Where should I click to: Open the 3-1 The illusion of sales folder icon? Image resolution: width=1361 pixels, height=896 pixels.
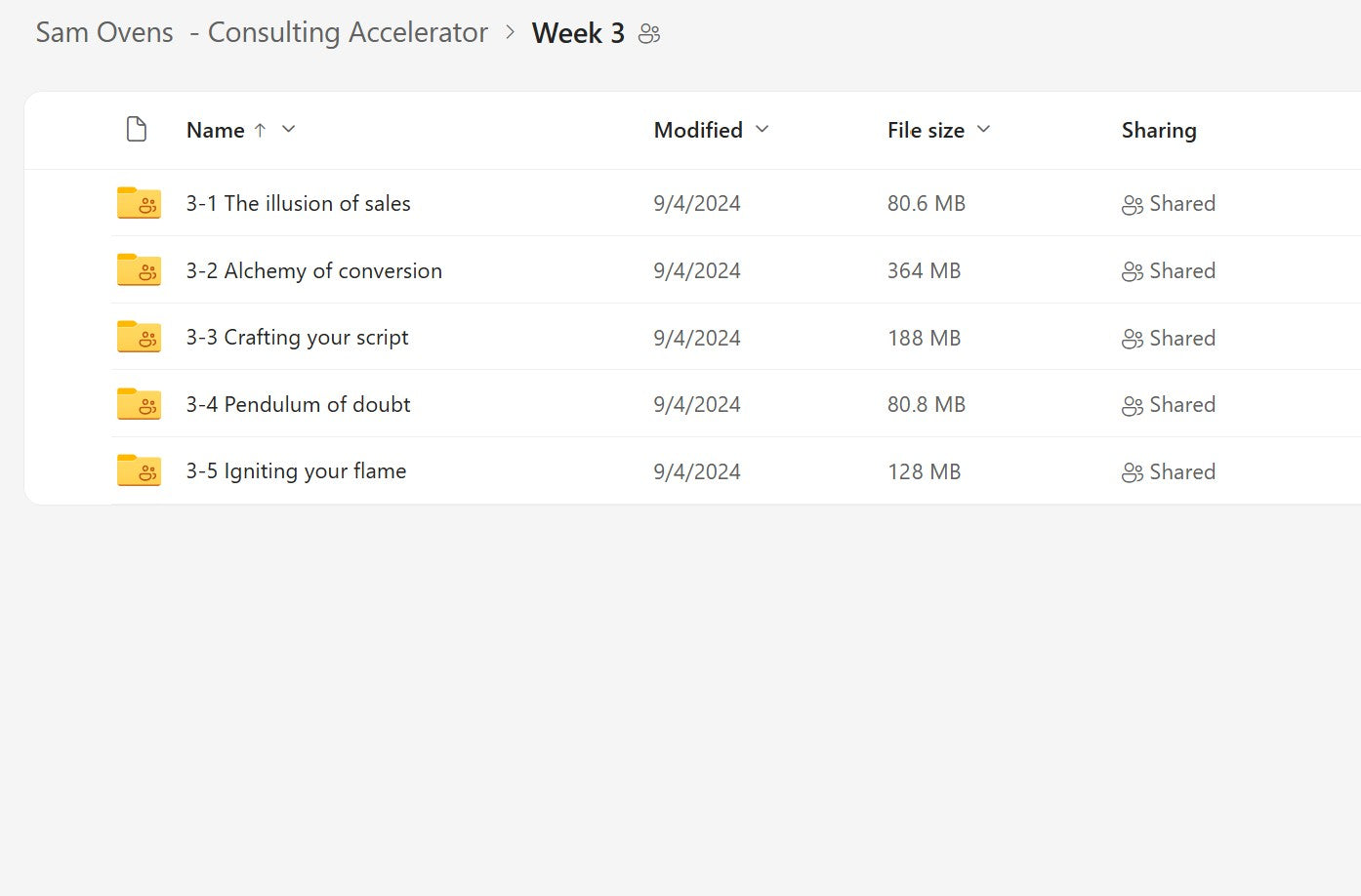click(139, 203)
